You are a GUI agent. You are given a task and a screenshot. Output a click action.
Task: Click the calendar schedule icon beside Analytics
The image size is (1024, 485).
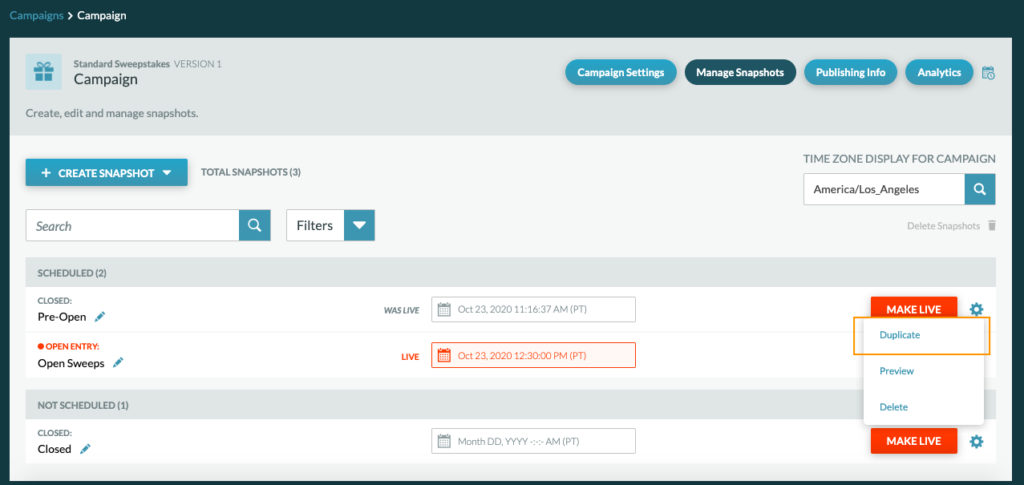(x=988, y=73)
